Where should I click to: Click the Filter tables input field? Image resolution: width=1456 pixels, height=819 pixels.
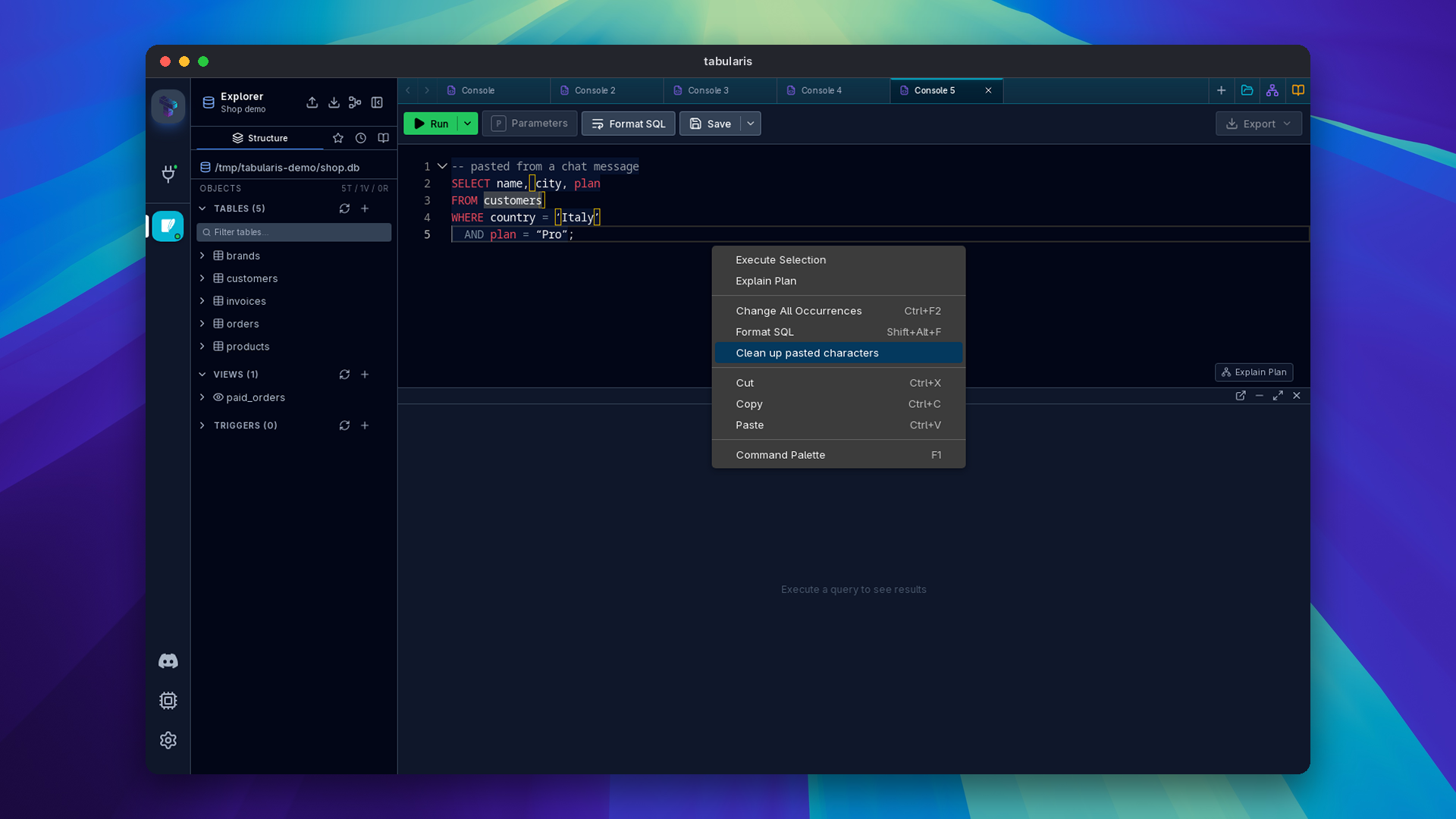(x=293, y=232)
